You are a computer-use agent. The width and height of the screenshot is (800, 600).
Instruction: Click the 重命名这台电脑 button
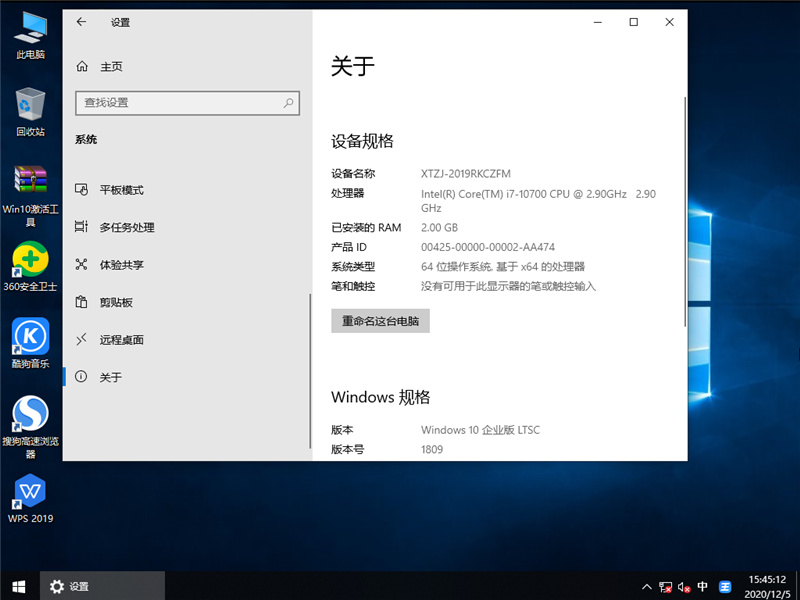(380, 321)
